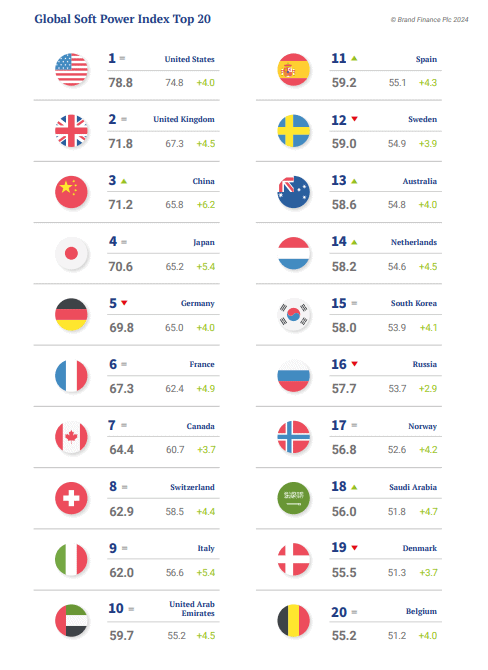Select the Belgium flag icon
Image resolution: width=488 pixels, height=670 pixels.
pyautogui.click(x=294, y=620)
